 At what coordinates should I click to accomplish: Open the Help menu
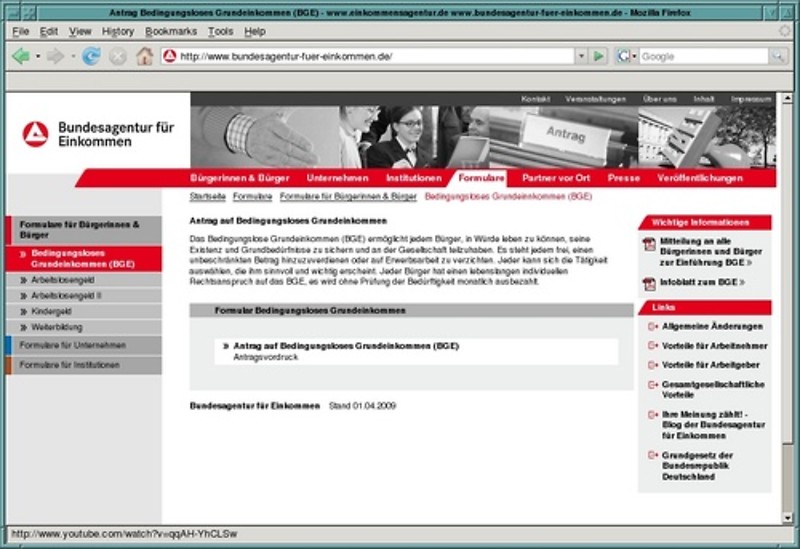click(255, 32)
